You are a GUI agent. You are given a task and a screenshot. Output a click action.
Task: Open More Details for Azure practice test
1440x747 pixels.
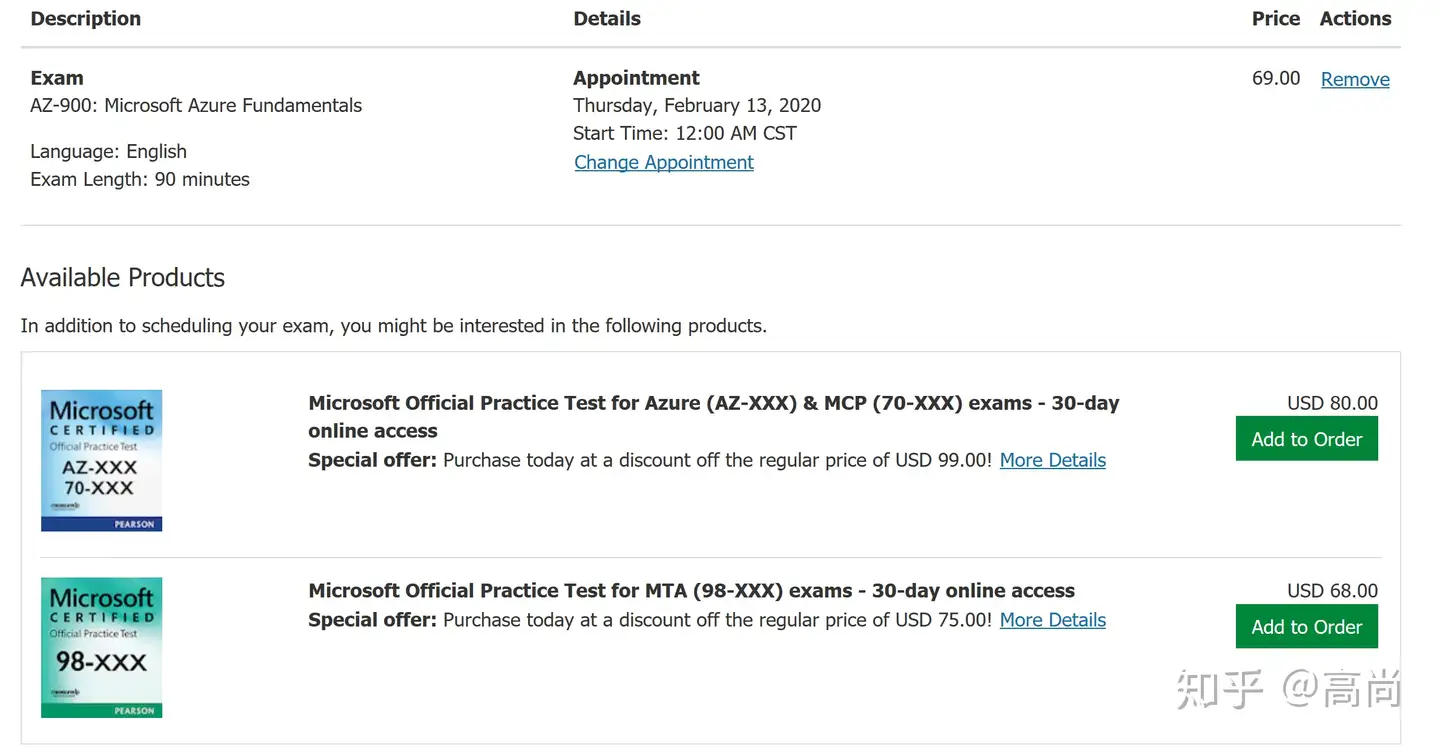1052,460
